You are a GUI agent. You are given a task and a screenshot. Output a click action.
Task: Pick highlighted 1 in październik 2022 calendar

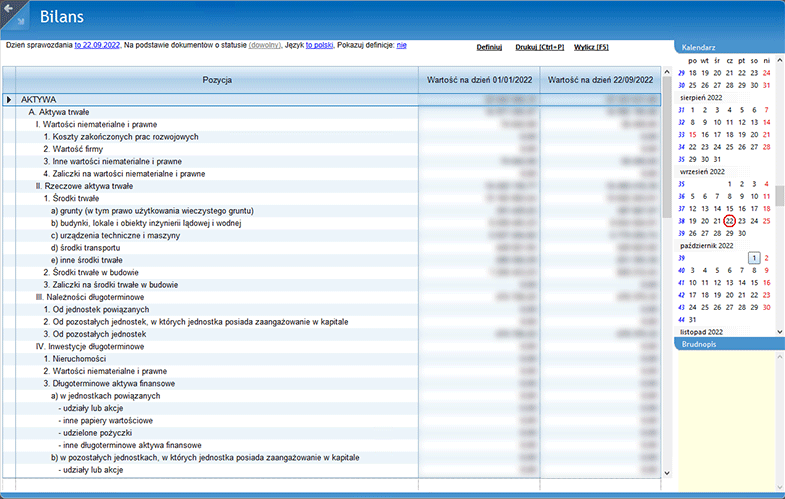click(754, 258)
